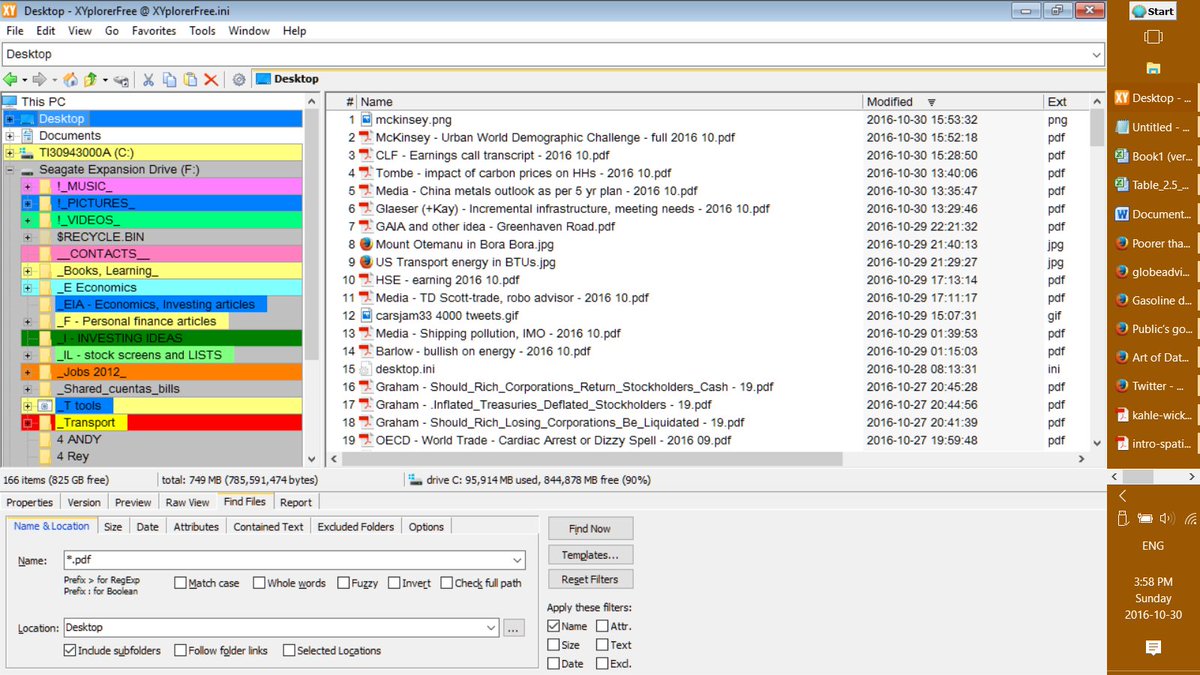This screenshot has width=1200, height=675.
Task: Click the PDF icon beside GAIA and other idea
Action: (366, 227)
